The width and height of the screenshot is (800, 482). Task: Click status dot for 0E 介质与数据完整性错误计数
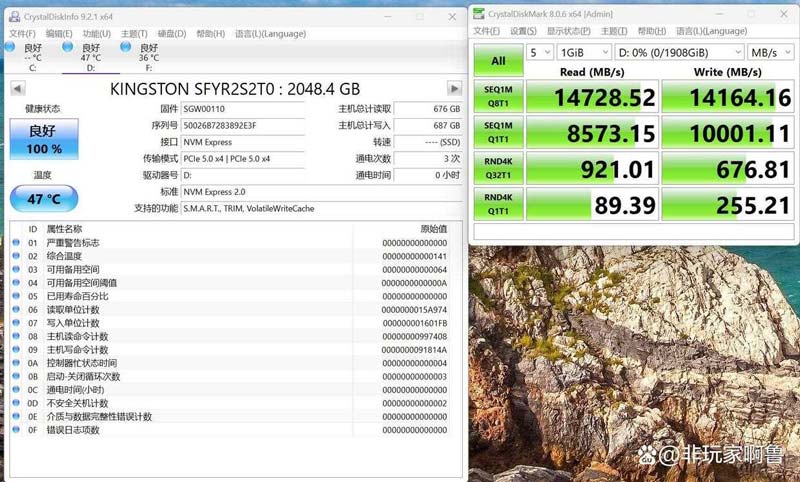[16, 416]
